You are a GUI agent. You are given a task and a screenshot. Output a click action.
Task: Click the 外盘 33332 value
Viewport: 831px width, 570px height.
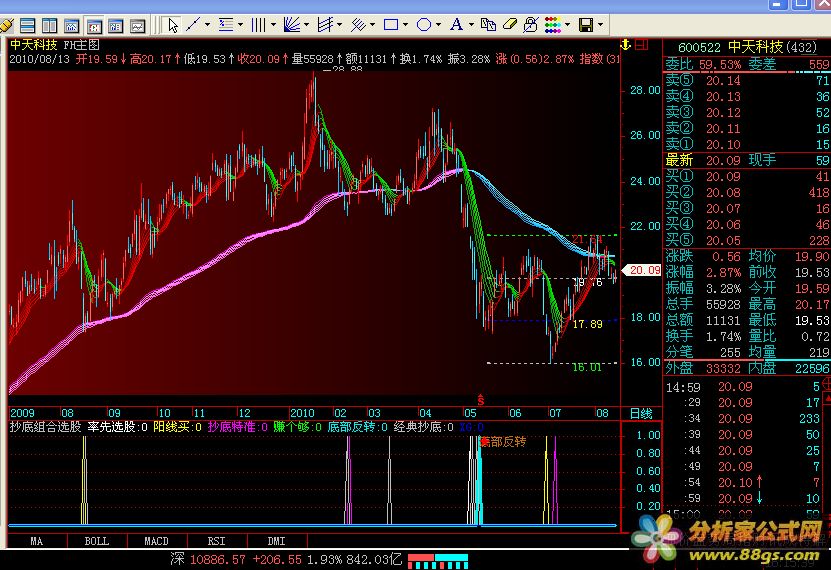[723, 368]
